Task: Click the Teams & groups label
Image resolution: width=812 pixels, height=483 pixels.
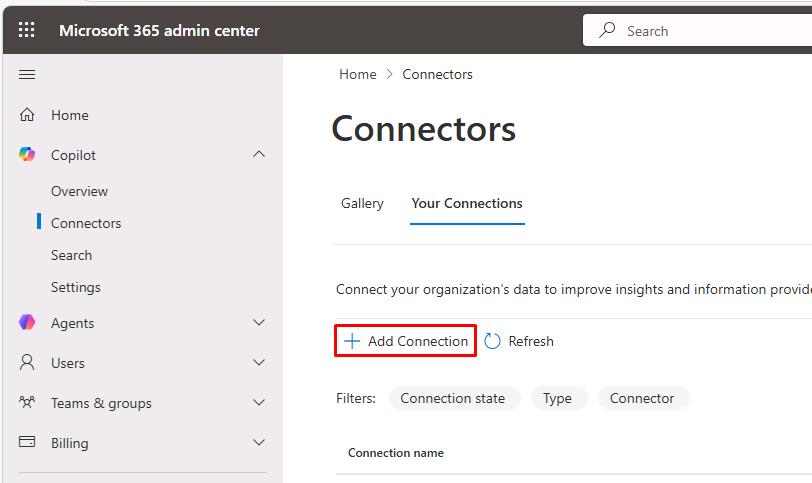Action: pyautogui.click(x=102, y=403)
